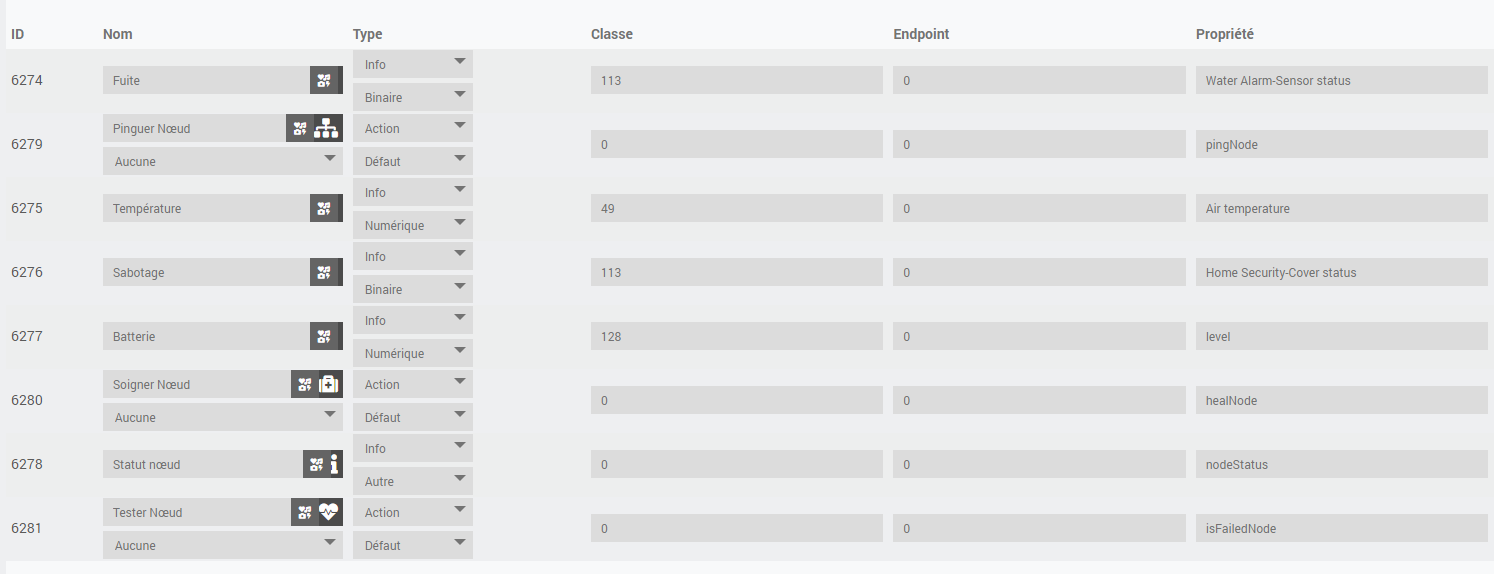The image size is (1494, 574).
Task: Edit the Soigner Nœud name field
Action: 197,384
